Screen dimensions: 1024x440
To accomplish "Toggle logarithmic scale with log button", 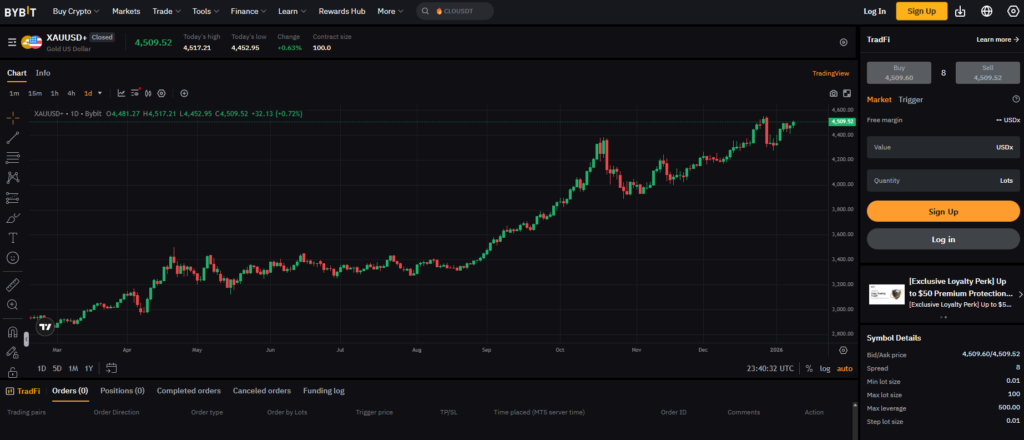I will [x=824, y=368].
